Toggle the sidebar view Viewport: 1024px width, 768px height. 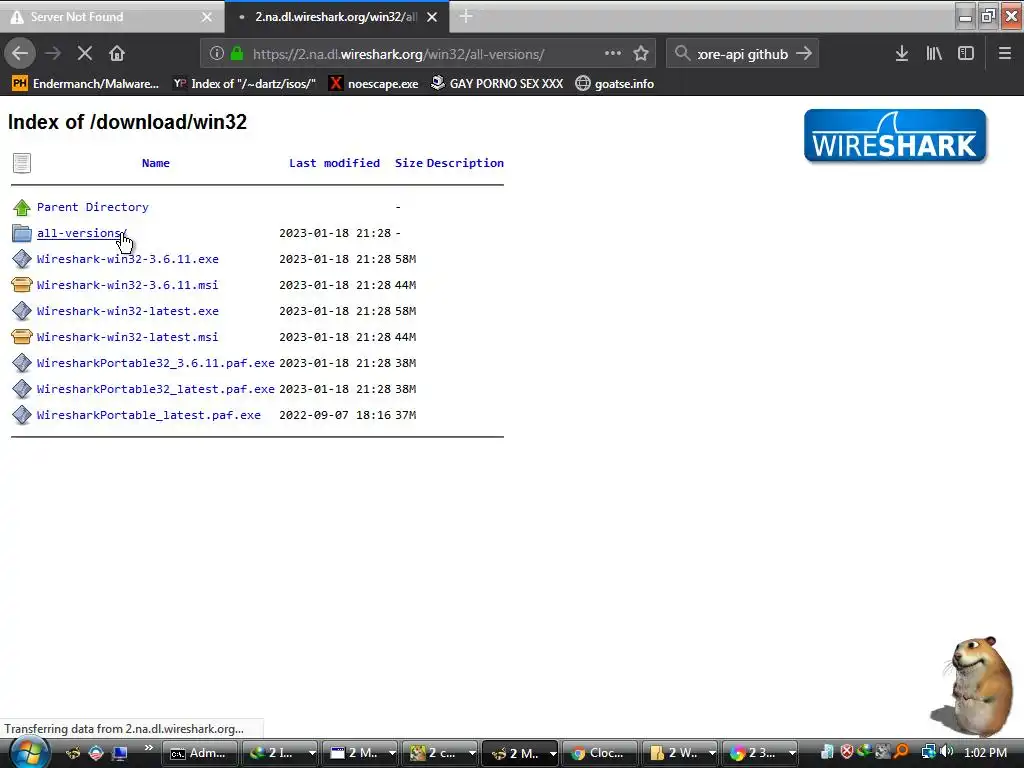(x=966, y=54)
